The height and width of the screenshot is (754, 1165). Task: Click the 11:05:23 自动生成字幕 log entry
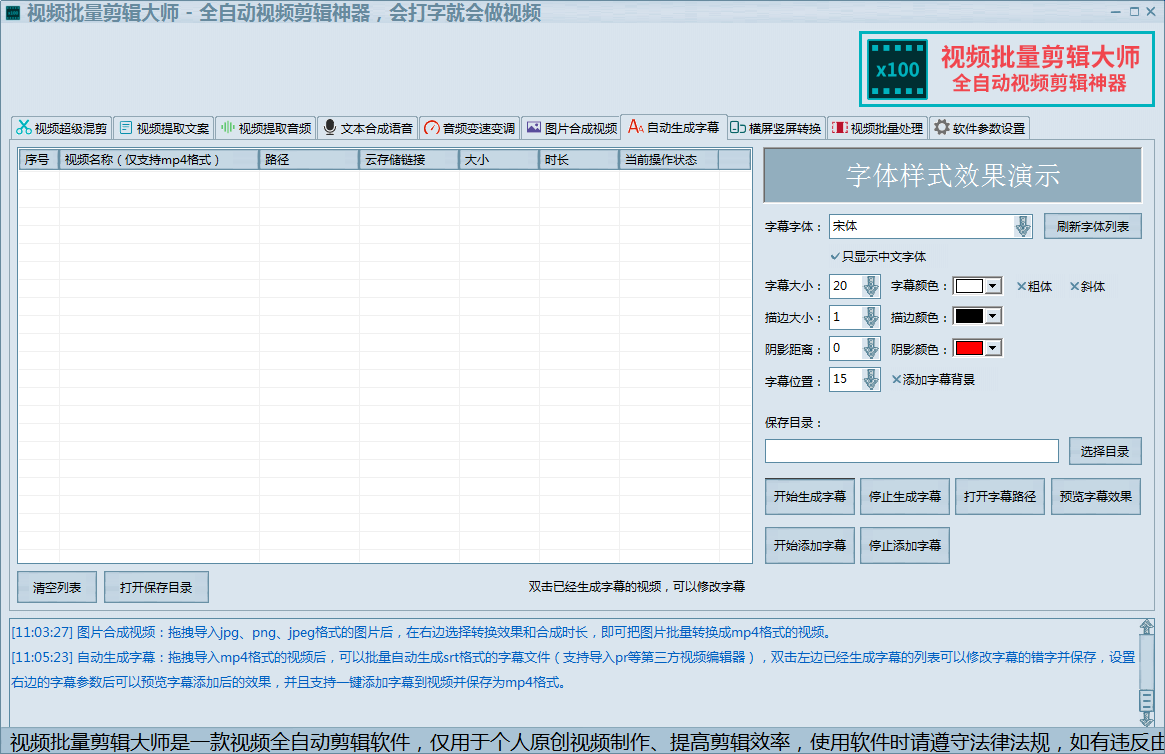point(574,669)
